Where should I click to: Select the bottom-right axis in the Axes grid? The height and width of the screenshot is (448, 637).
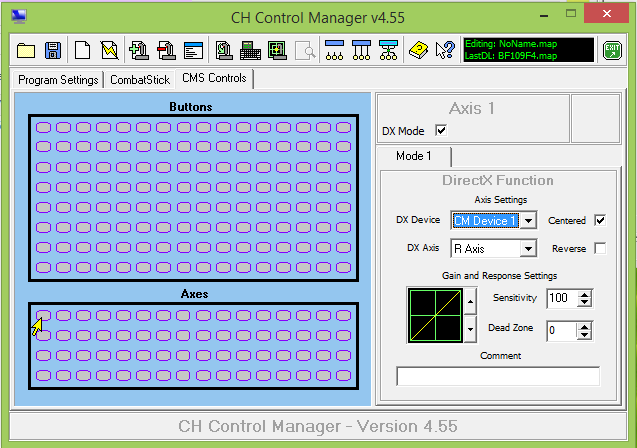pos(344,375)
